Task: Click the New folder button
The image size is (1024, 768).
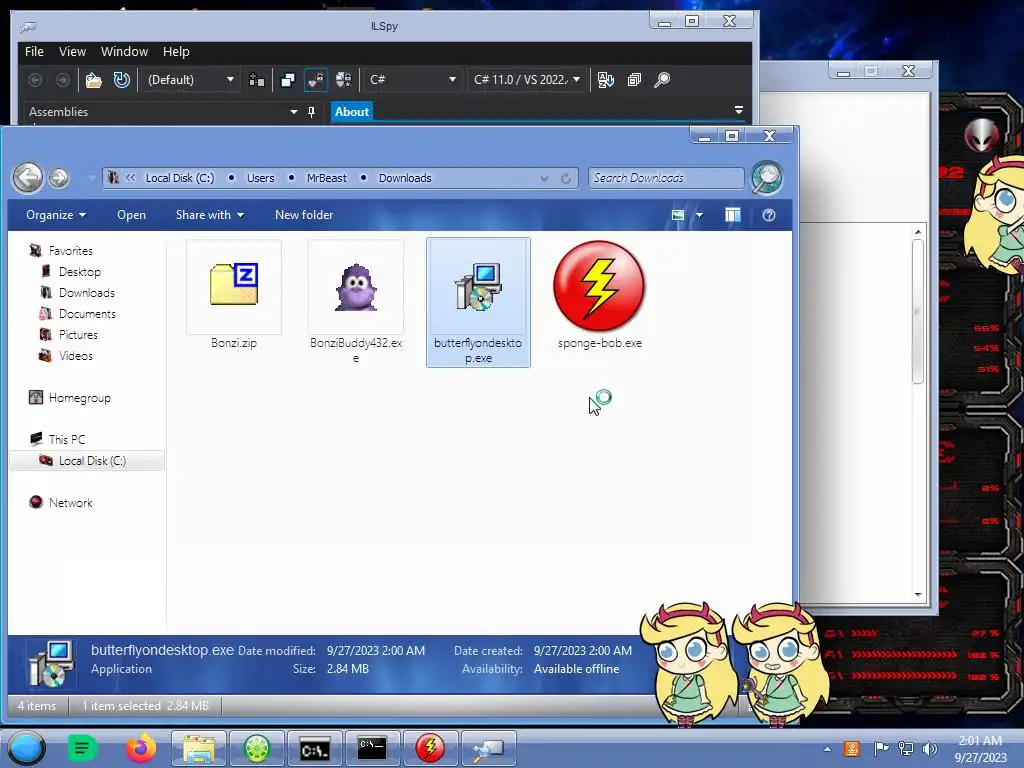Action: pos(304,215)
